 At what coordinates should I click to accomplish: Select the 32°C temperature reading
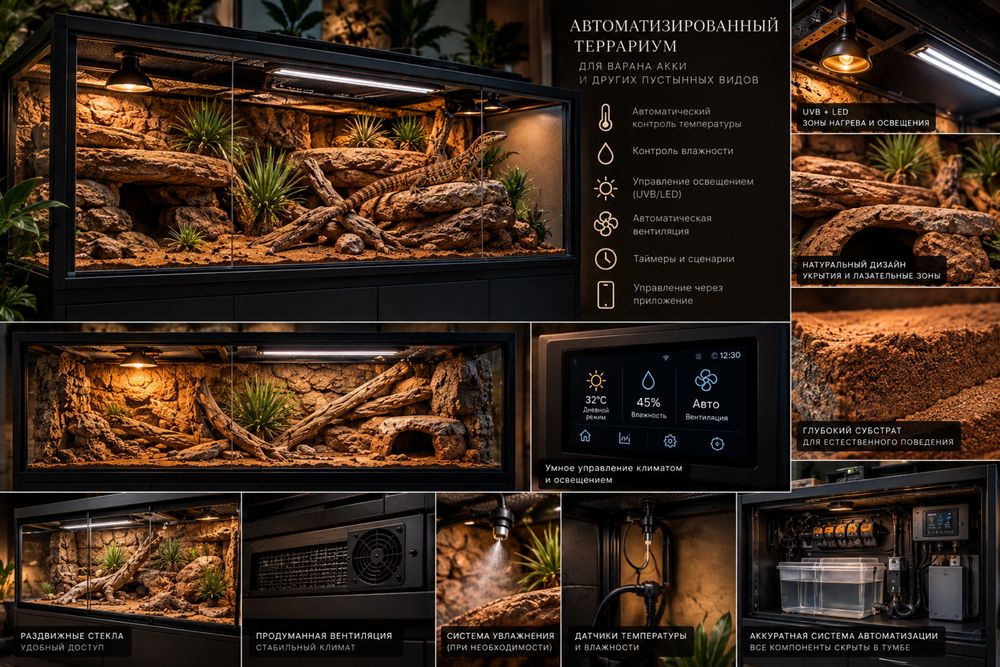596,400
